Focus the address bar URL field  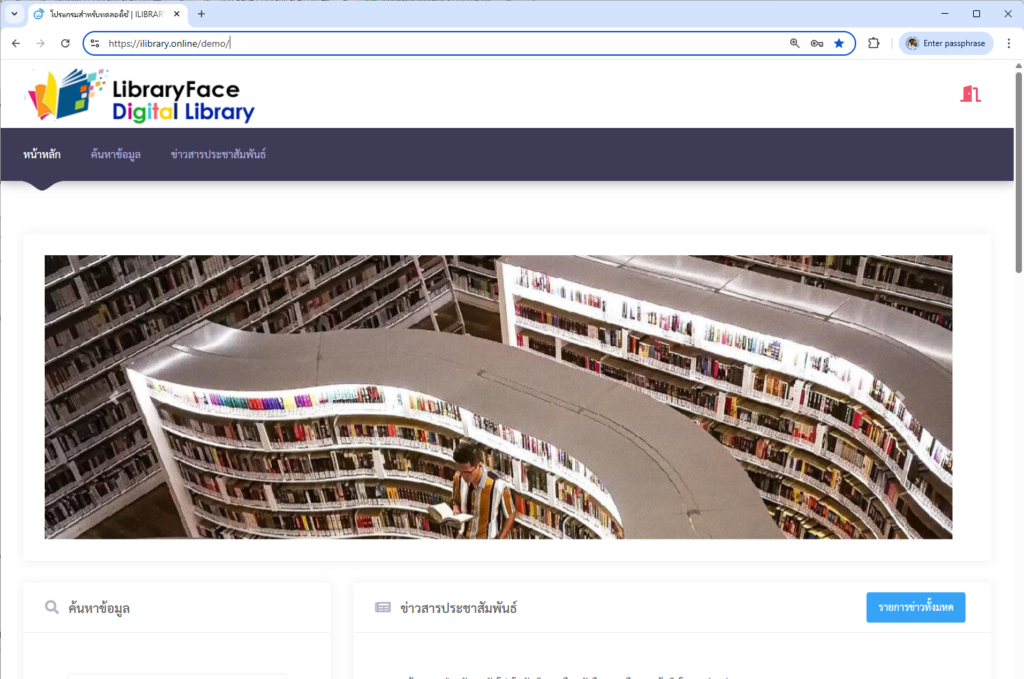pyautogui.click(x=450, y=43)
